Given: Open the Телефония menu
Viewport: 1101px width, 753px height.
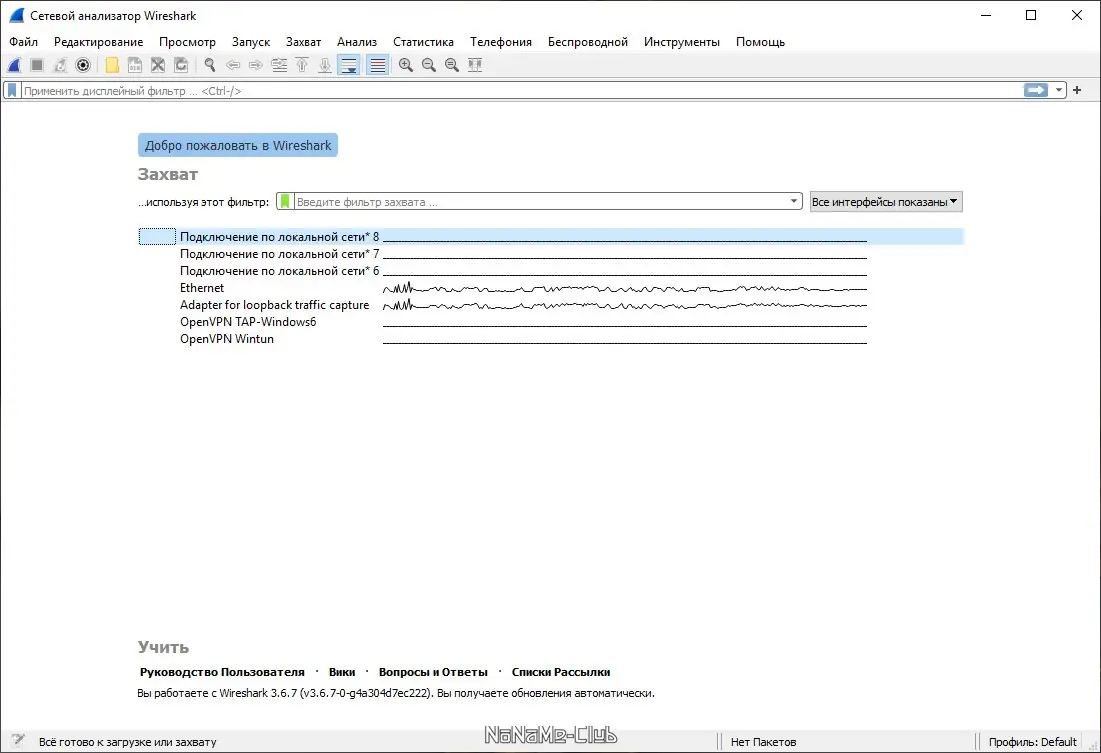Looking at the screenshot, I should [501, 42].
